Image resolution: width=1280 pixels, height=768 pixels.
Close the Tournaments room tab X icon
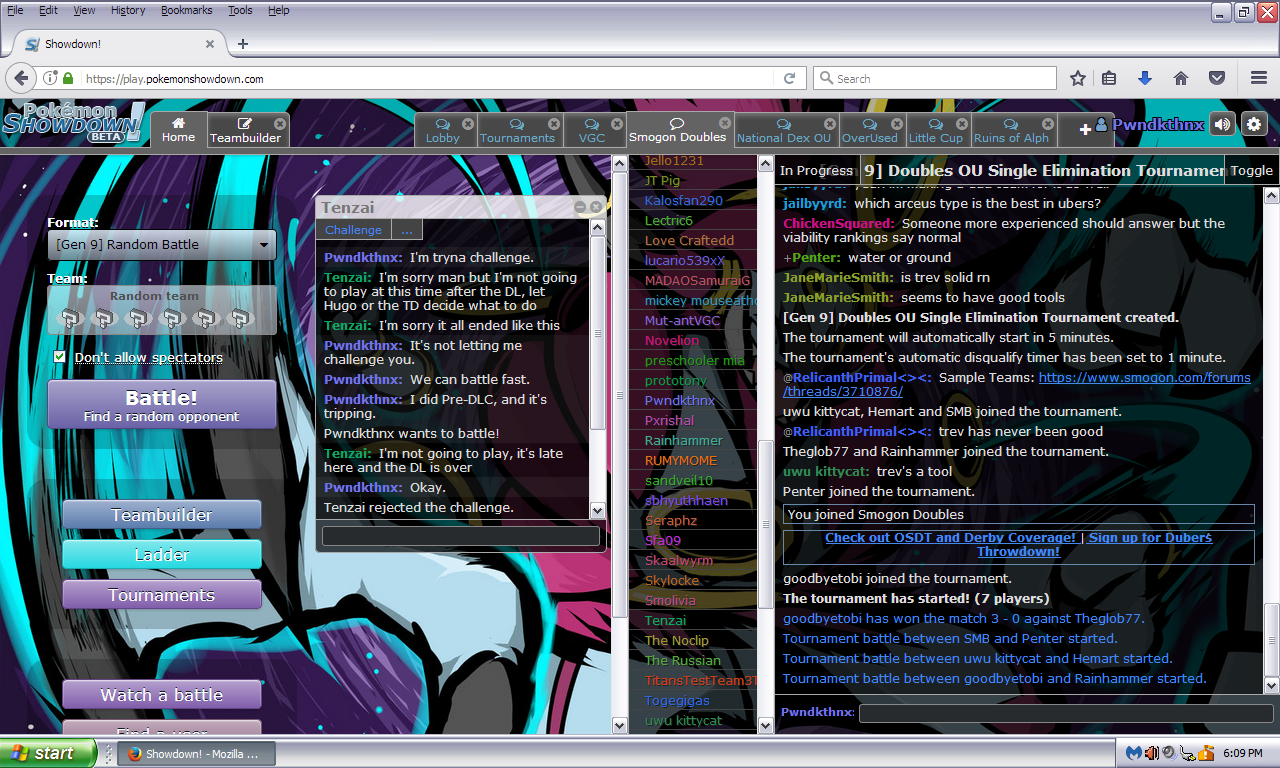552,124
